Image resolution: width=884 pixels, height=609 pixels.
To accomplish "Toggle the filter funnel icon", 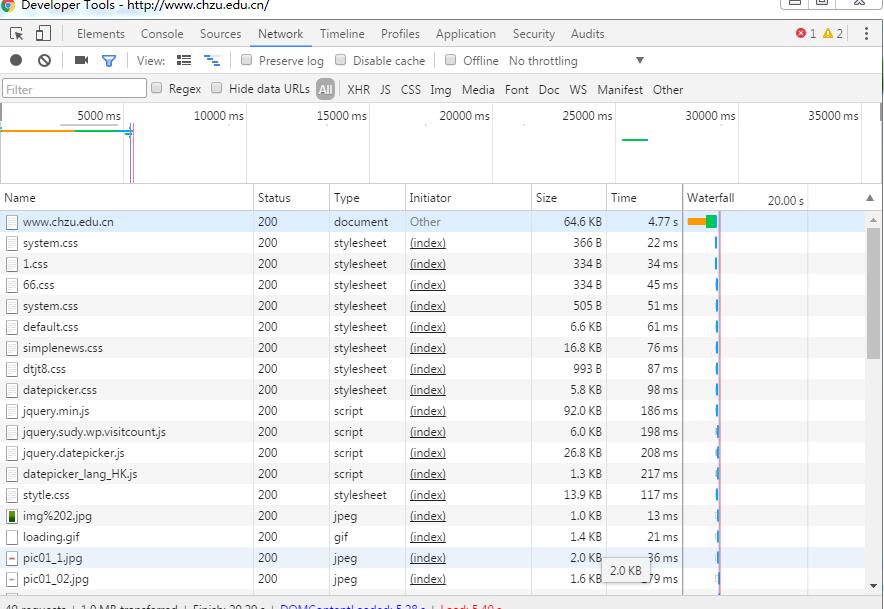I will point(109,60).
